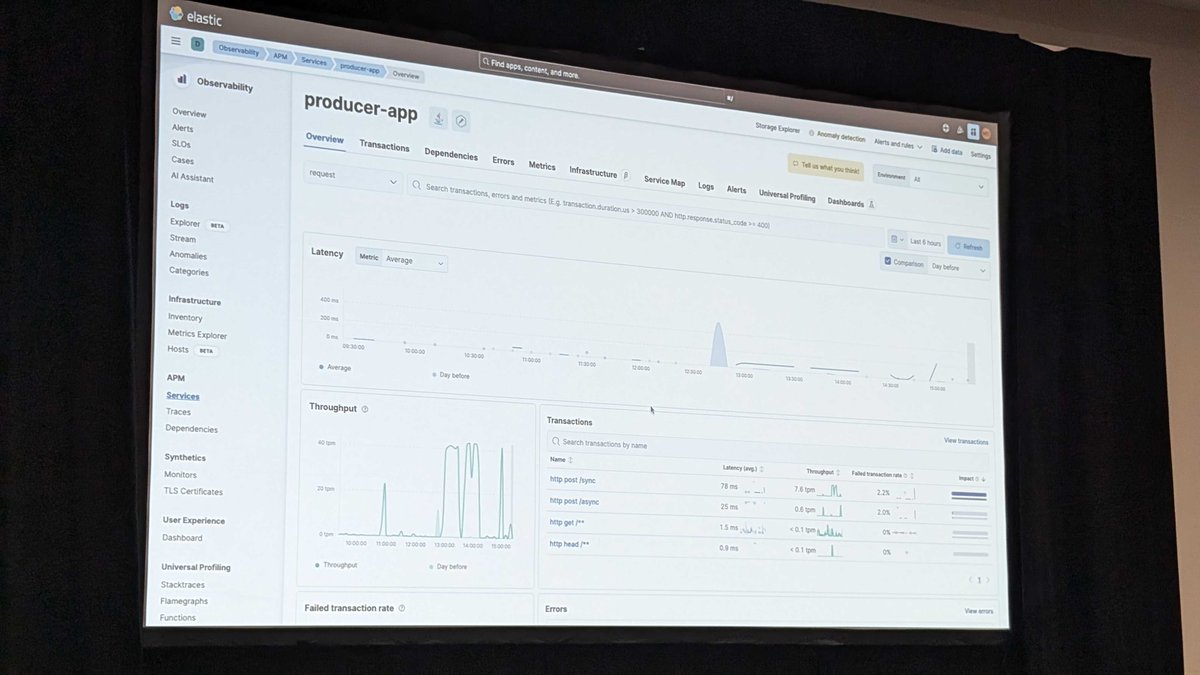Click the Elastic logo

[x=196, y=15]
